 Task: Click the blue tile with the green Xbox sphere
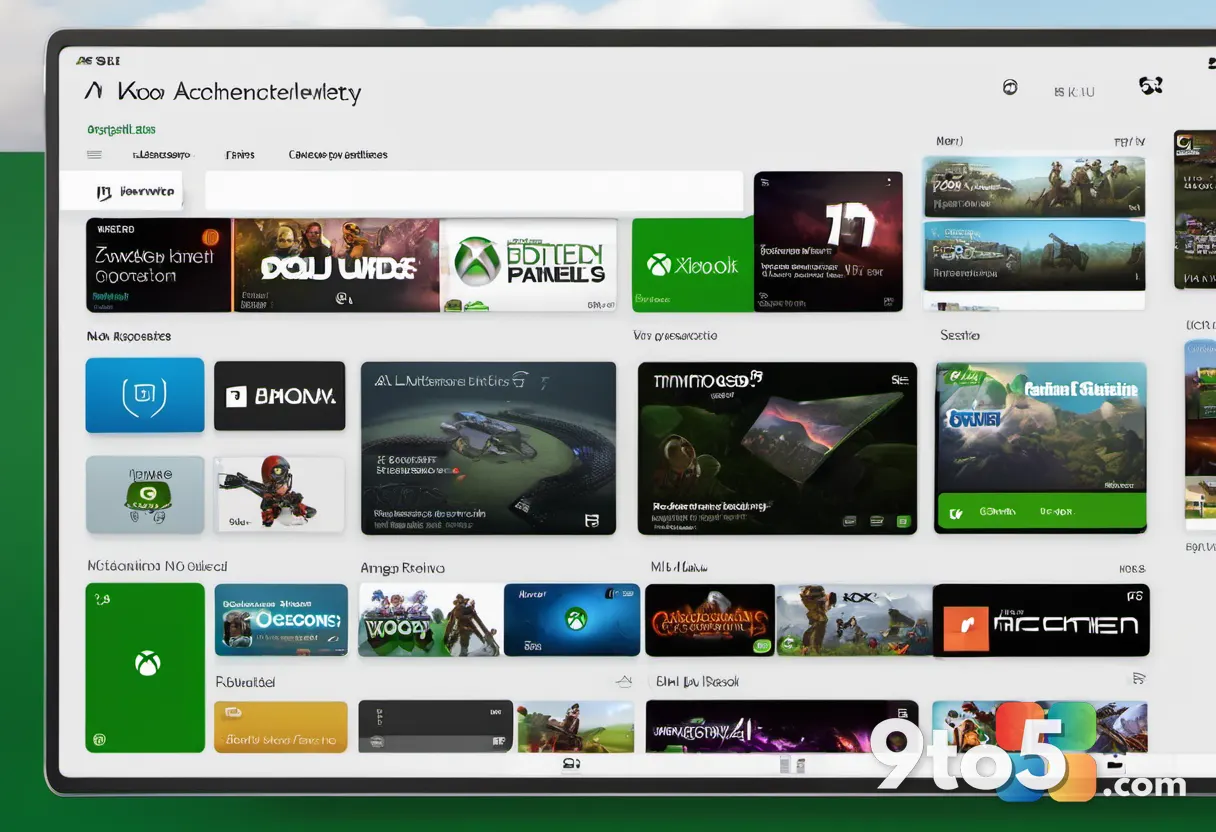tap(571, 620)
